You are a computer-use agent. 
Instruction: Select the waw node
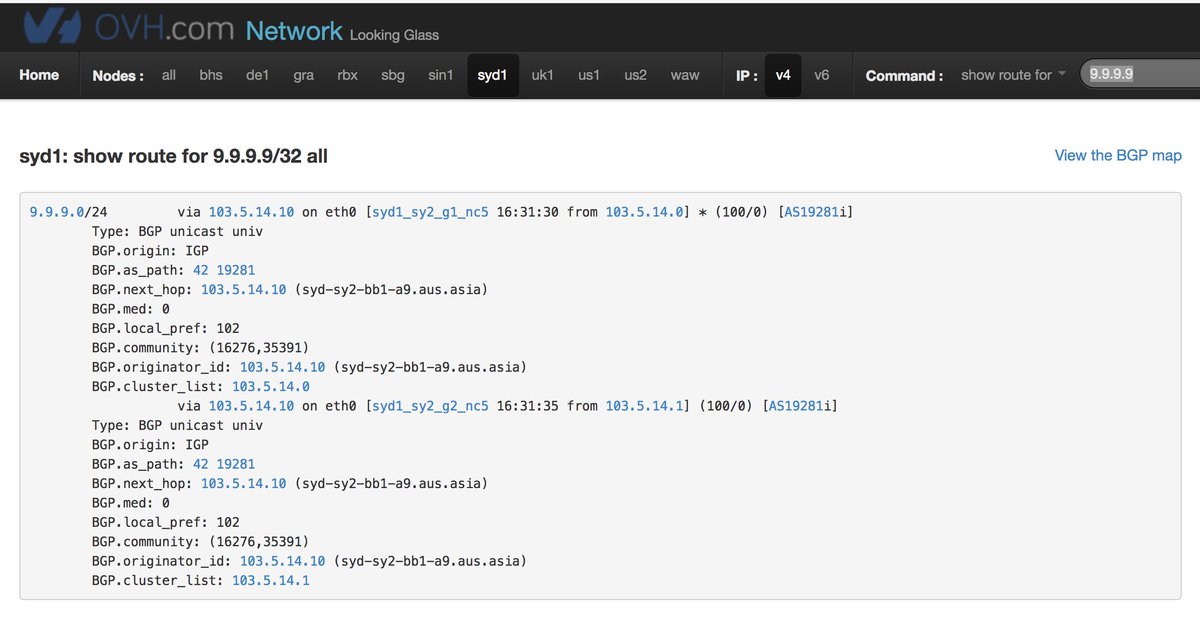tap(685, 75)
